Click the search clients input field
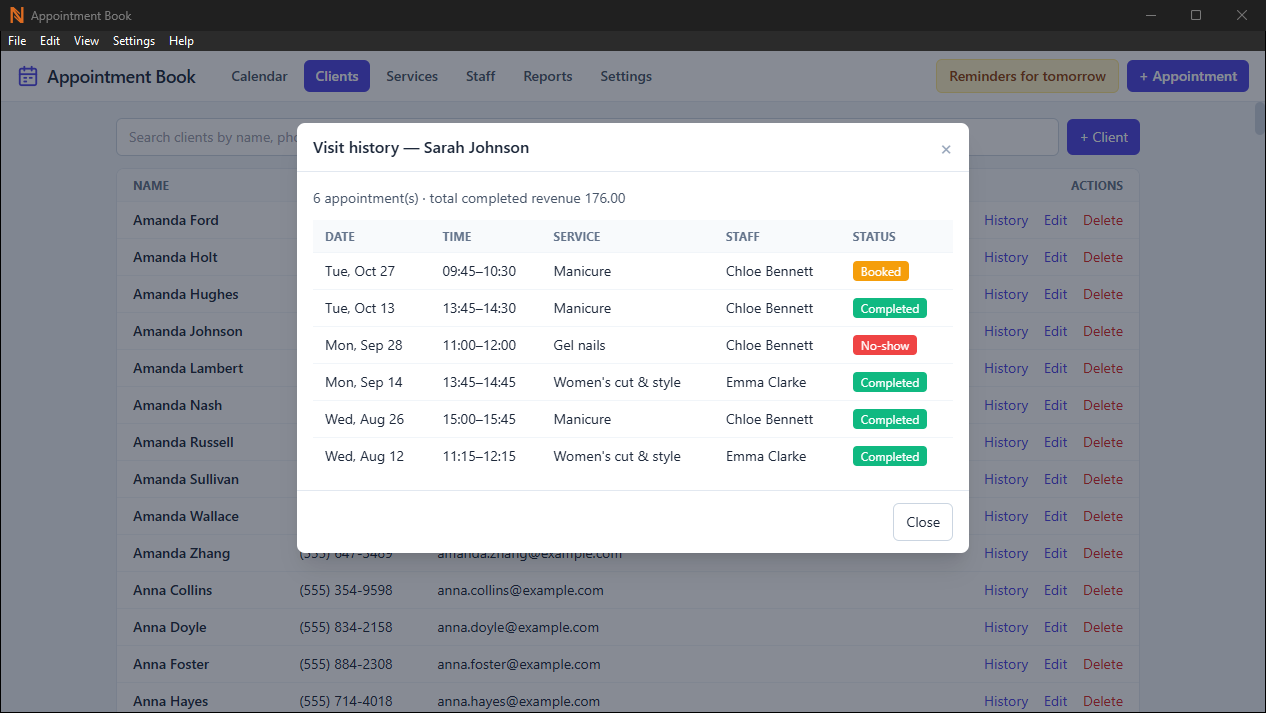The height and width of the screenshot is (713, 1266). [x=587, y=137]
